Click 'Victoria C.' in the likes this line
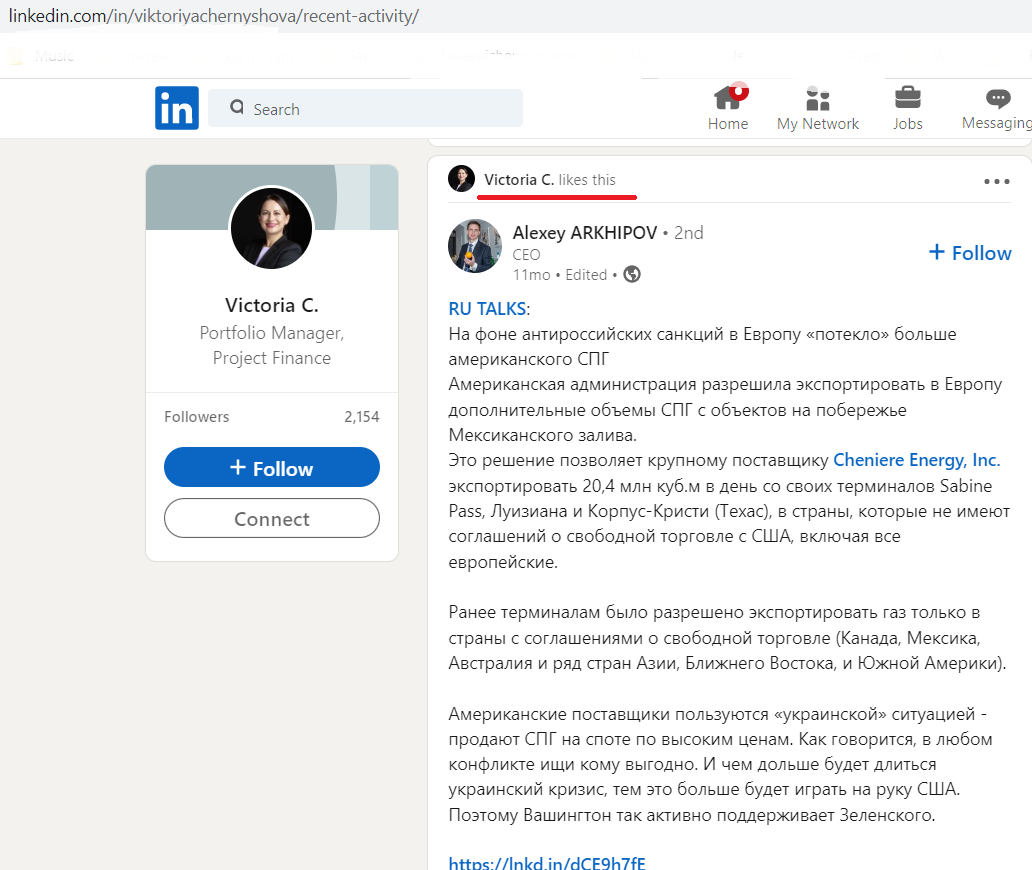The height and width of the screenshot is (870, 1032). [x=519, y=180]
